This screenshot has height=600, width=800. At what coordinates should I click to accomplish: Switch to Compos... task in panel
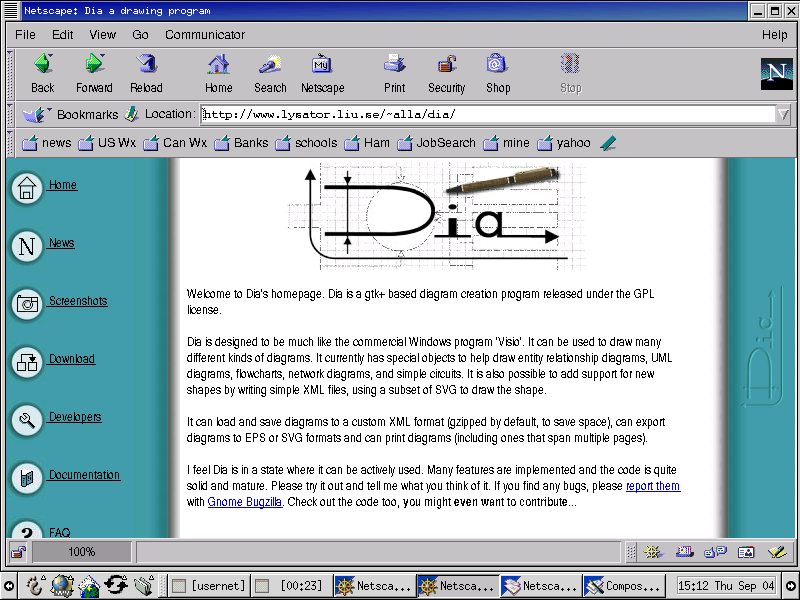click(x=623, y=586)
